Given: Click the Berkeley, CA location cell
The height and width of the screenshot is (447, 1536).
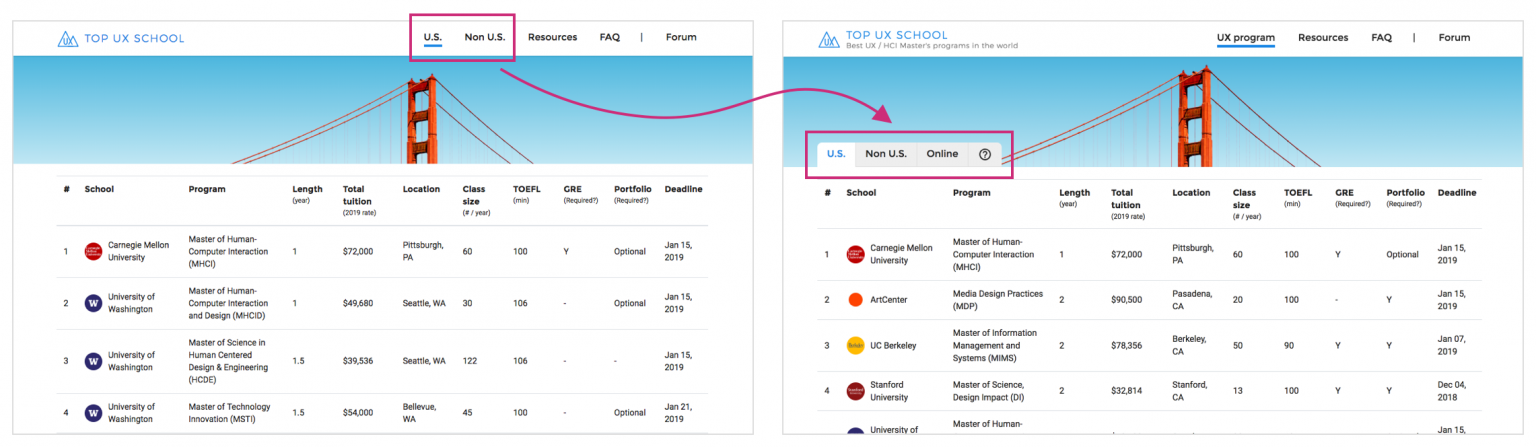Looking at the screenshot, I should (1190, 345).
